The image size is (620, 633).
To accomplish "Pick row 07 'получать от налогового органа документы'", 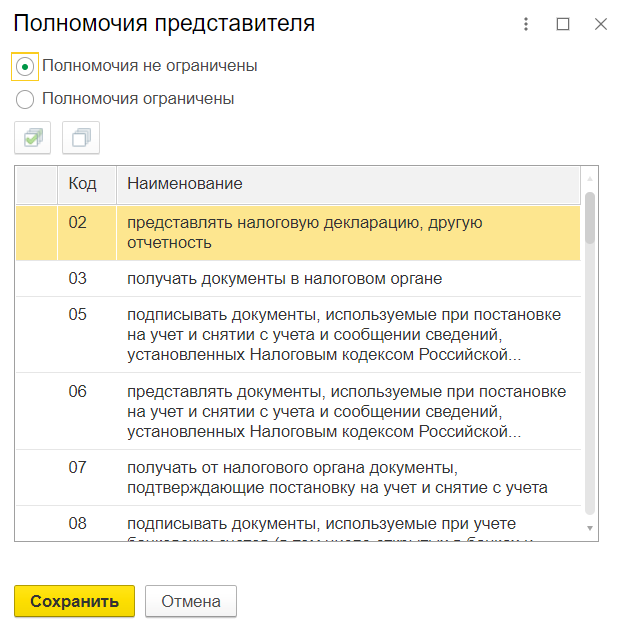I will 336,477.
